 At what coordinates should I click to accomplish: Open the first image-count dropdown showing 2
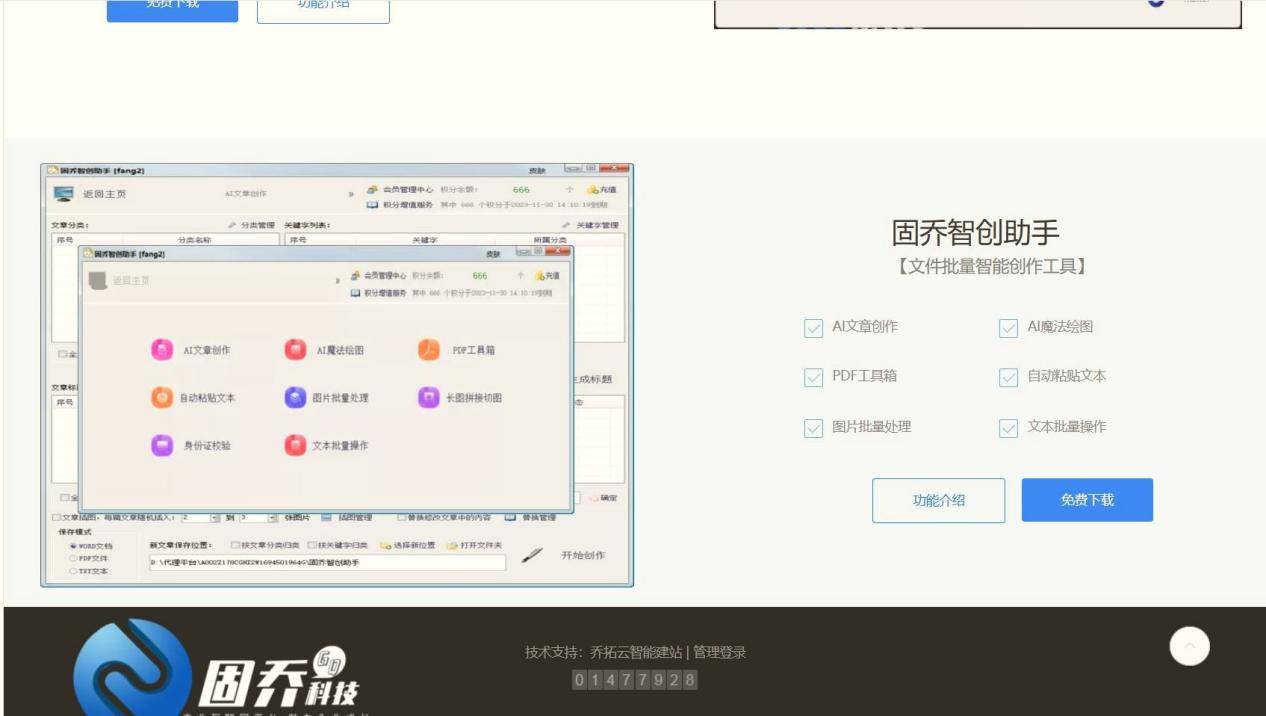point(215,518)
